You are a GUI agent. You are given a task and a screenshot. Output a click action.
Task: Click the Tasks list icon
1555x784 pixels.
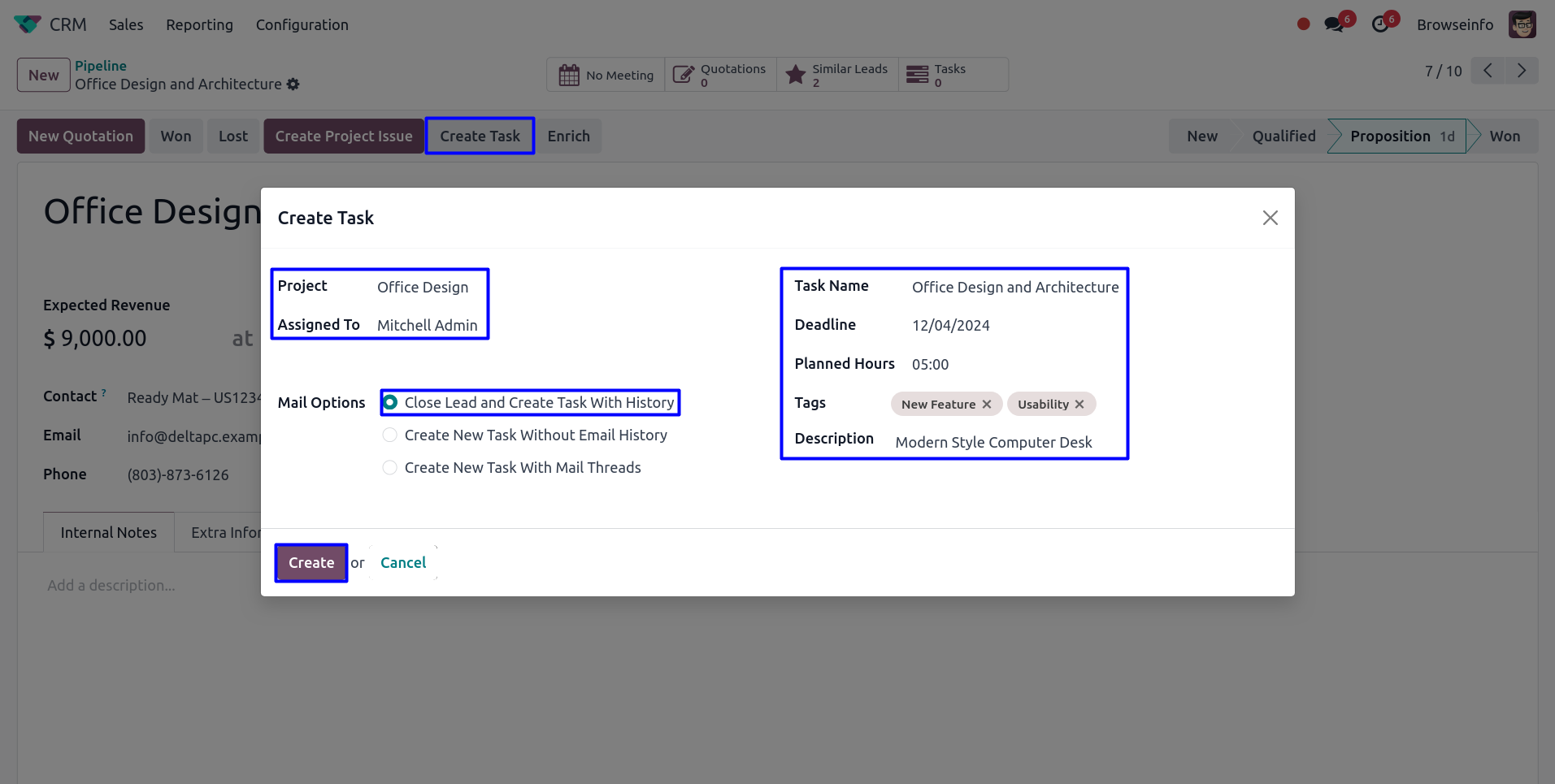pos(918,75)
